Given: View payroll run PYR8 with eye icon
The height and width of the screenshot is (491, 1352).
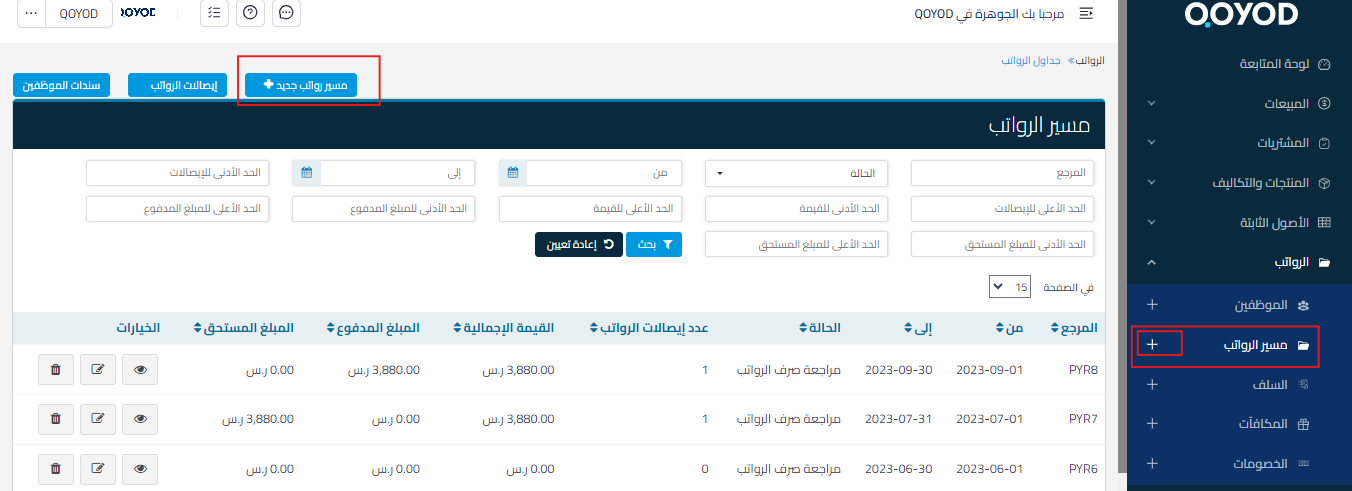Looking at the screenshot, I should 140,369.
